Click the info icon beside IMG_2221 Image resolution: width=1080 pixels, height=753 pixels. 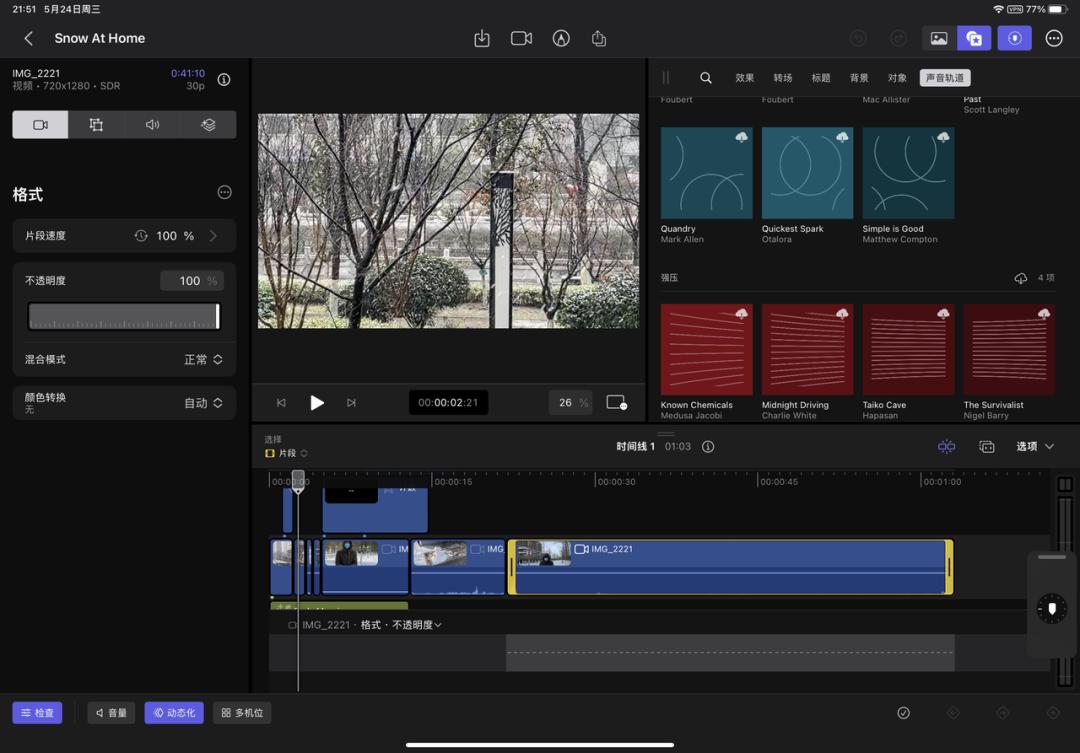pos(224,80)
